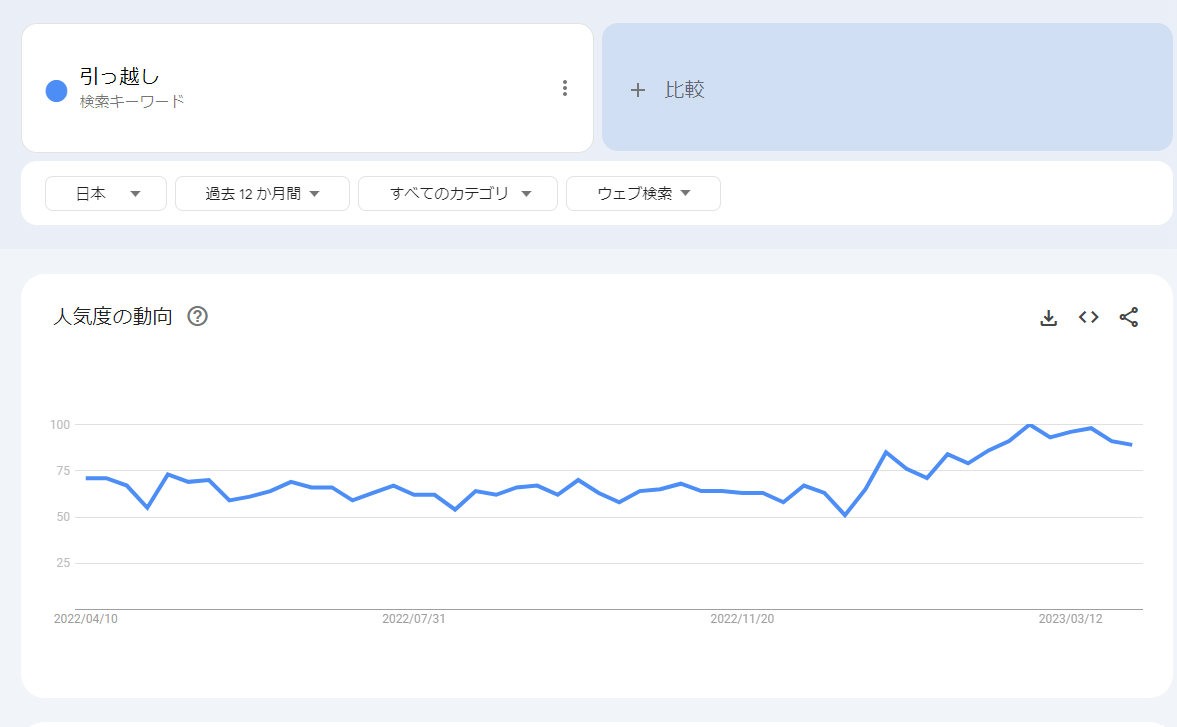Open the three-dot menu for 引っ越し keyword
Viewport: 1177px width, 727px height.
[564, 89]
